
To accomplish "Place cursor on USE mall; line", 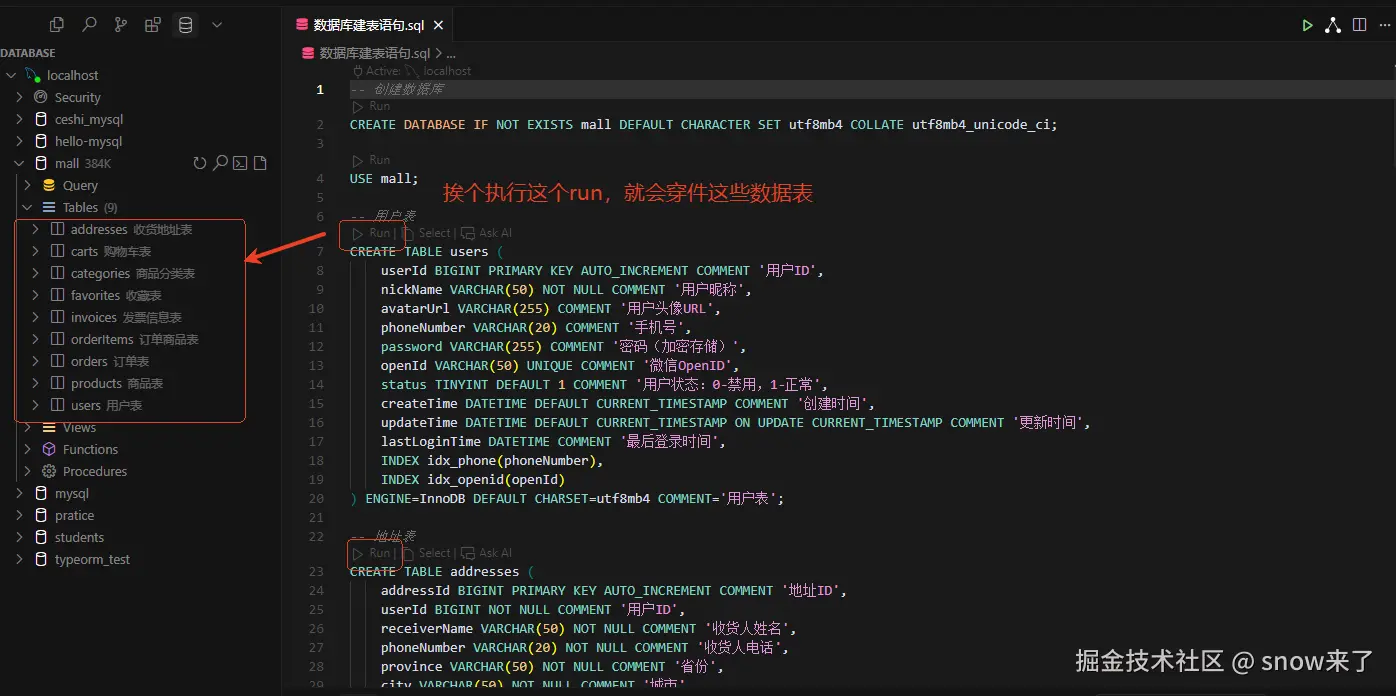I will pyautogui.click(x=384, y=179).
